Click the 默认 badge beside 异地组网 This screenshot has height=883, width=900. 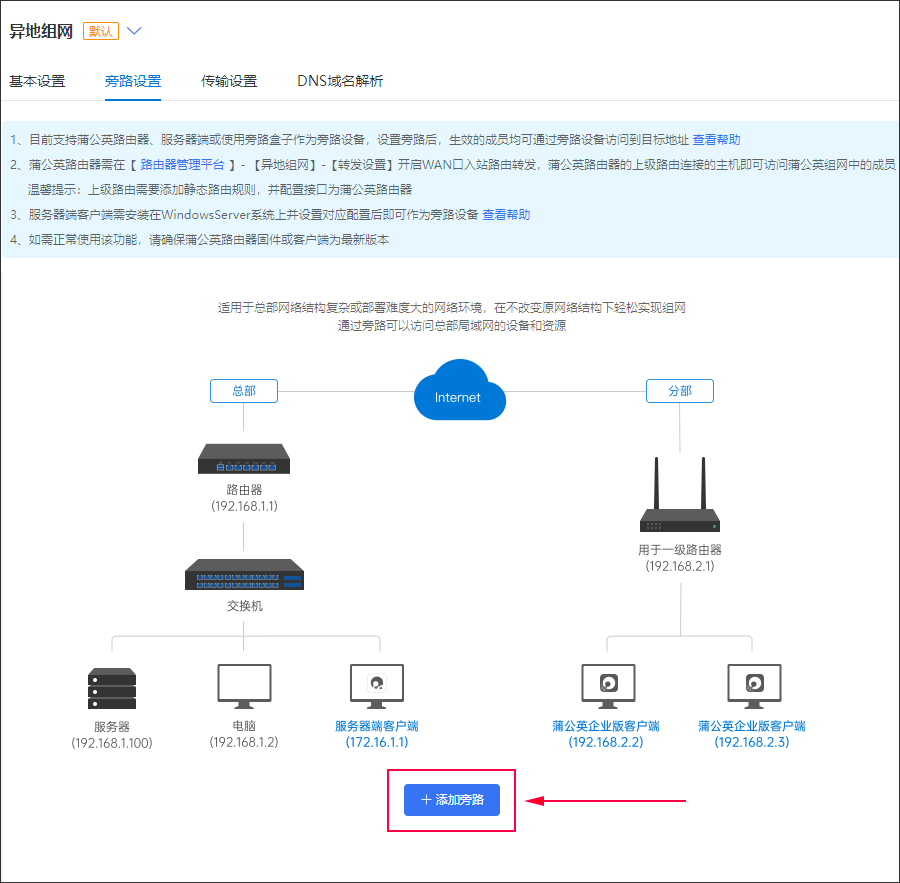point(101,31)
